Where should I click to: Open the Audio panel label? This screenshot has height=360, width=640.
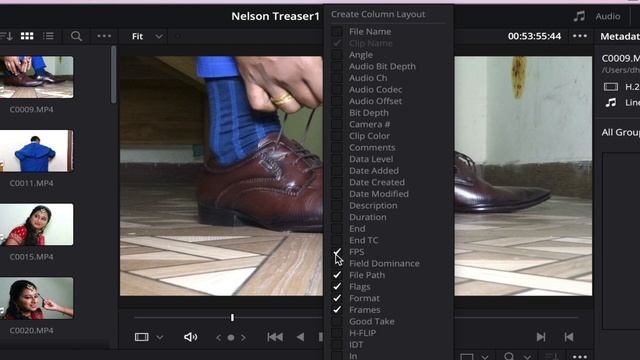(x=608, y=16)
